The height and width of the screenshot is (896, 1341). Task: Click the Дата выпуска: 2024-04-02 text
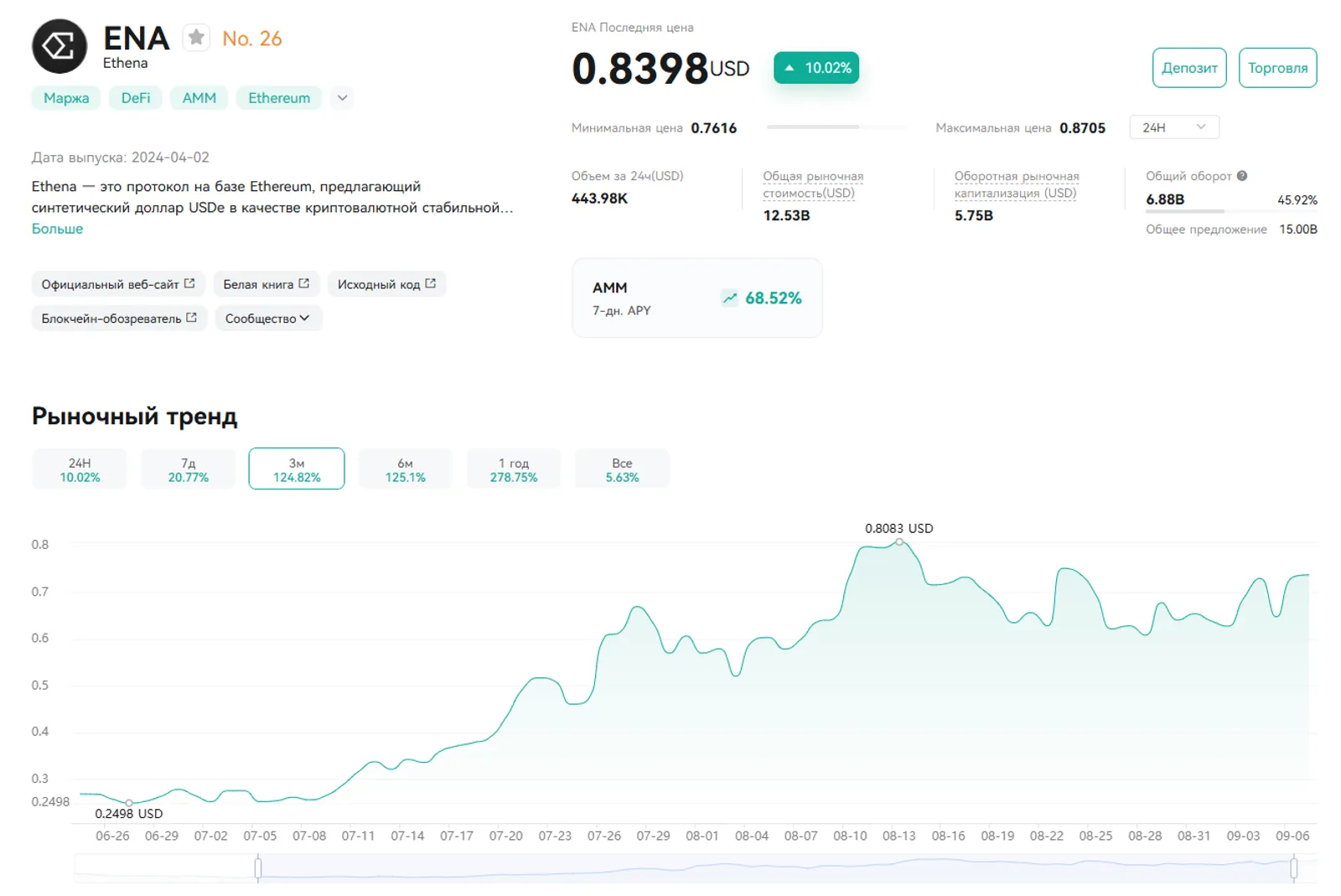point(121,158)
